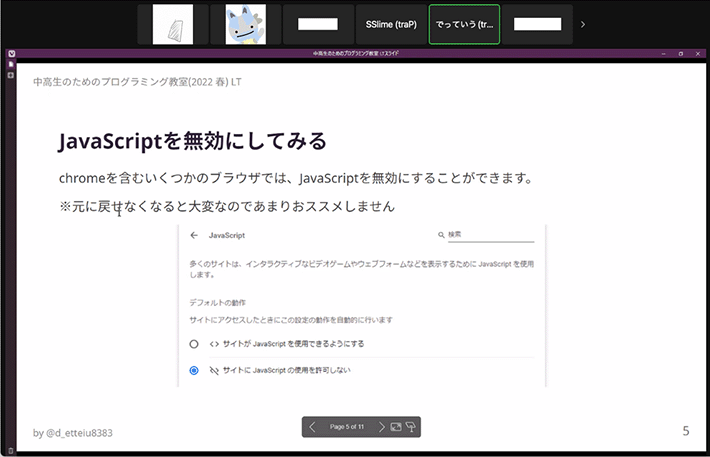The width and height of the screenshot is (710, 457).
Task: Select the highlighted でっていう participant tile
Action: pyautogui.click(x=464, y=24)
